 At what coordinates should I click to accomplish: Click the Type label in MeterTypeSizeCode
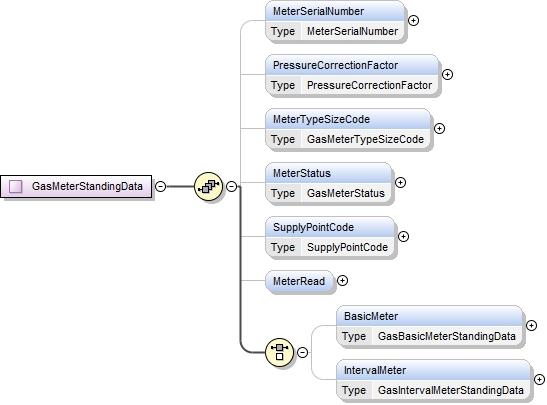pyautogui.click(x=283, y=140)
